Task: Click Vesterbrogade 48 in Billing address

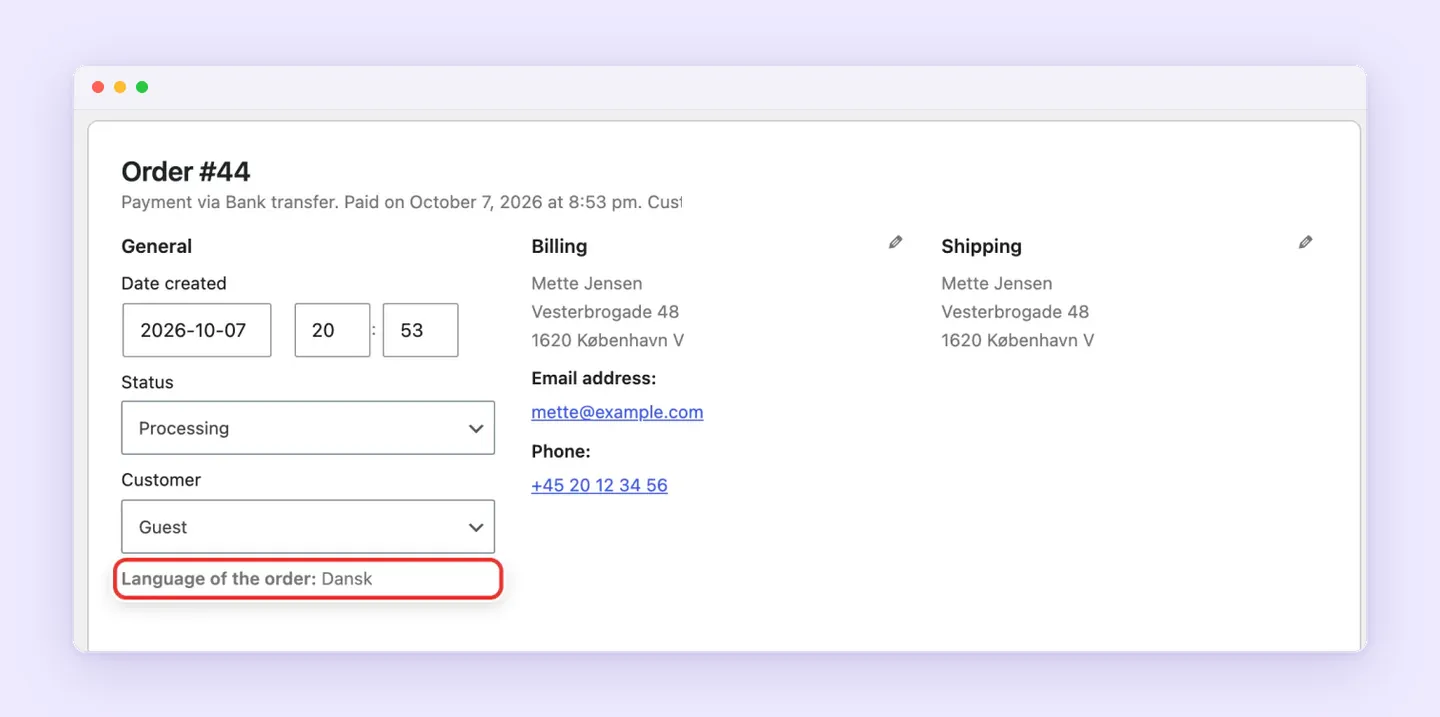Action: pos(605,312)
